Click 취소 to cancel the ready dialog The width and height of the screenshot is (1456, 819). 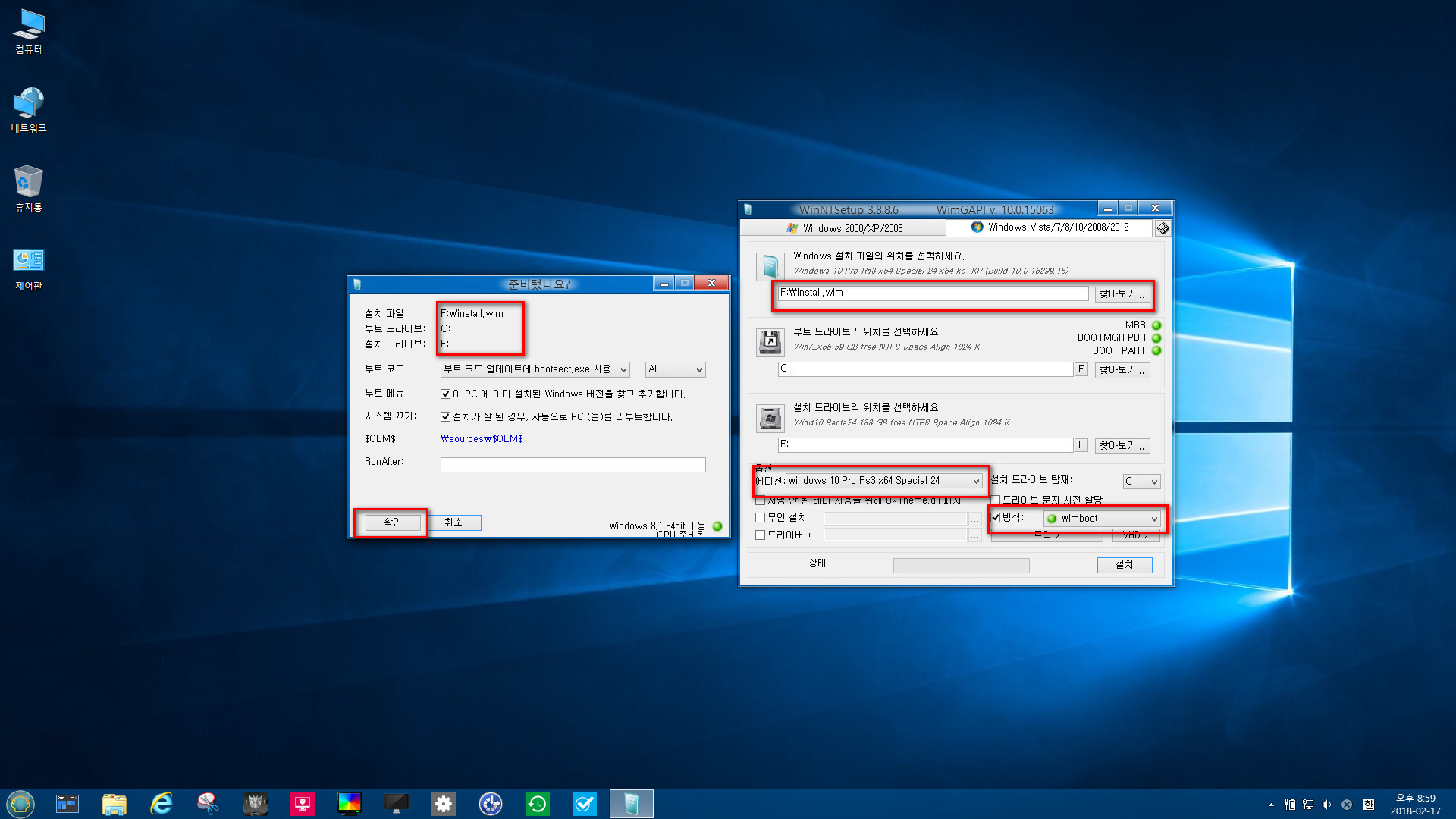[x=453, y=522]
